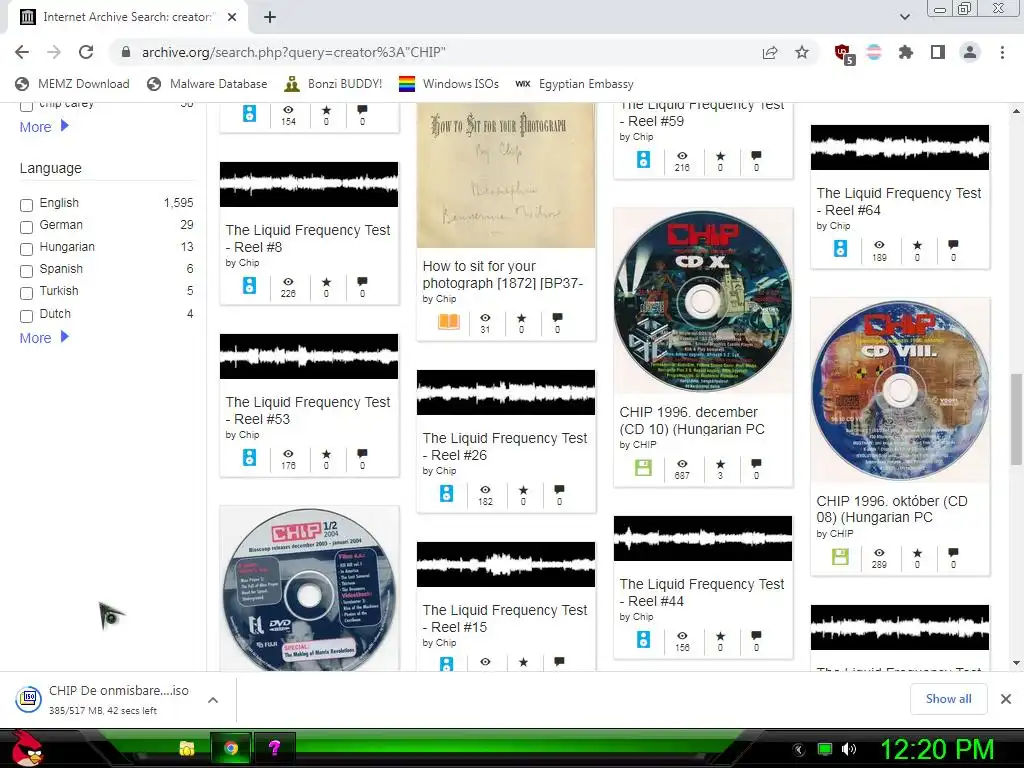Expand More under the creator filter list
Viewport: 1024px width, 768px height.
[44, 127]
